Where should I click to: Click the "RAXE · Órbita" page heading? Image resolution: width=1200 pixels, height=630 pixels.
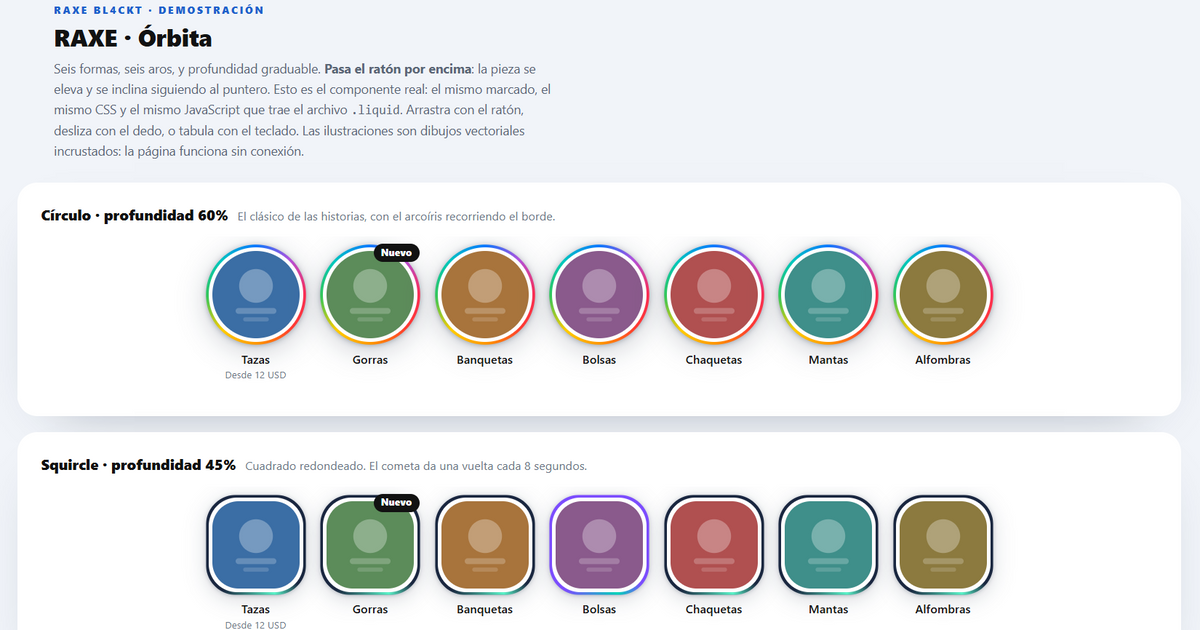133,39
